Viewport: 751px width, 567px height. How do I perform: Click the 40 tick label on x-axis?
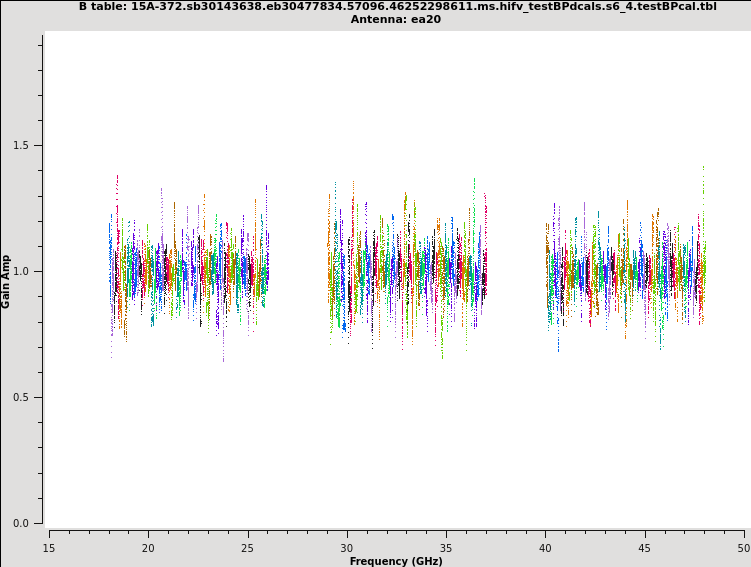click(x=545, y=548)
